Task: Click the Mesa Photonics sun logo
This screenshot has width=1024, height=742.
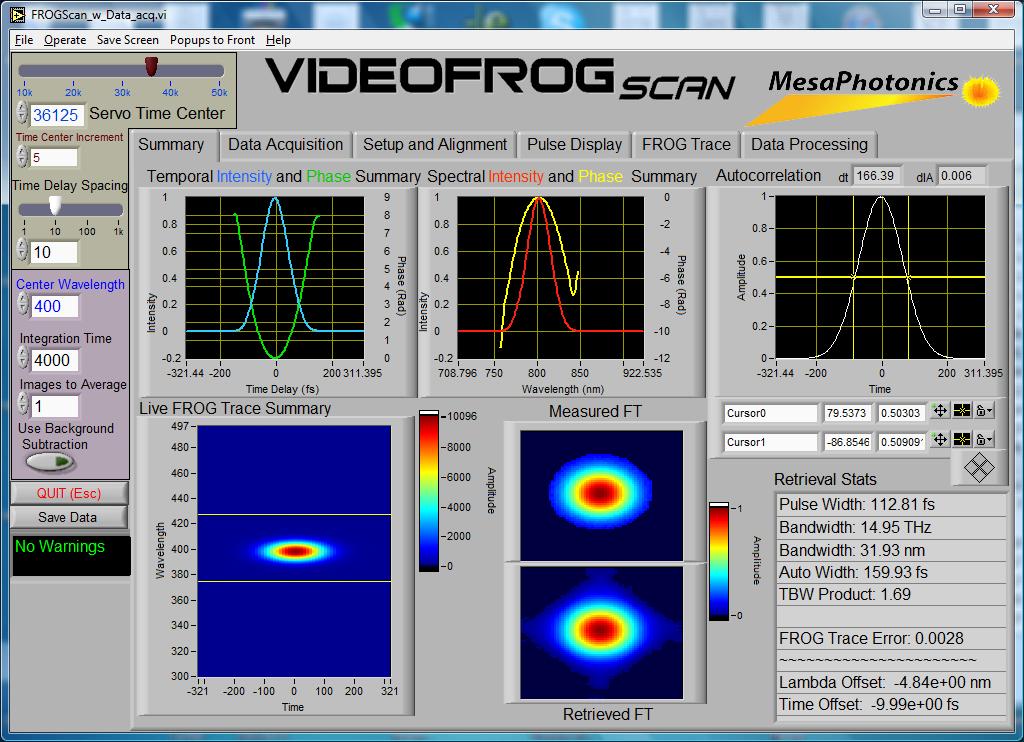Action: click(x=981, y=92)
